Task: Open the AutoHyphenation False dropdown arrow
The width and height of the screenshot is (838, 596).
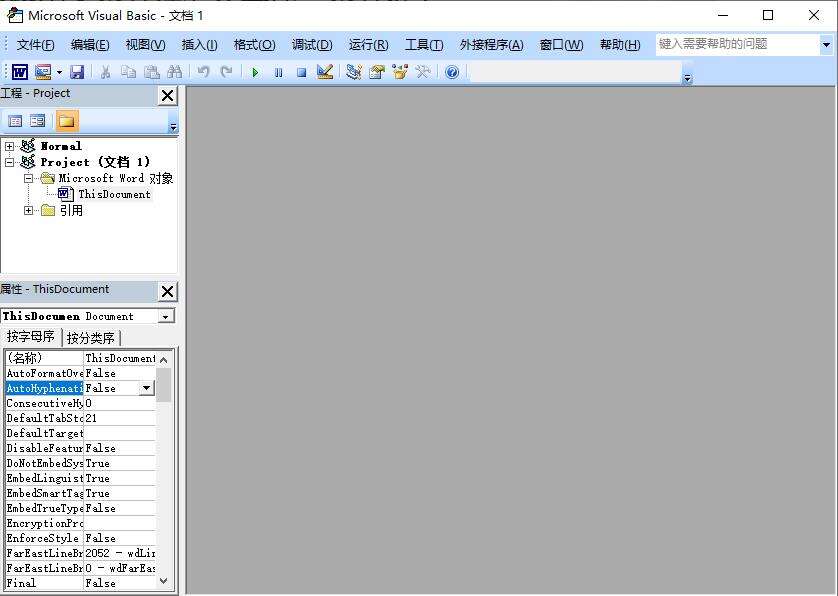Action: click(x=146, y=389)
